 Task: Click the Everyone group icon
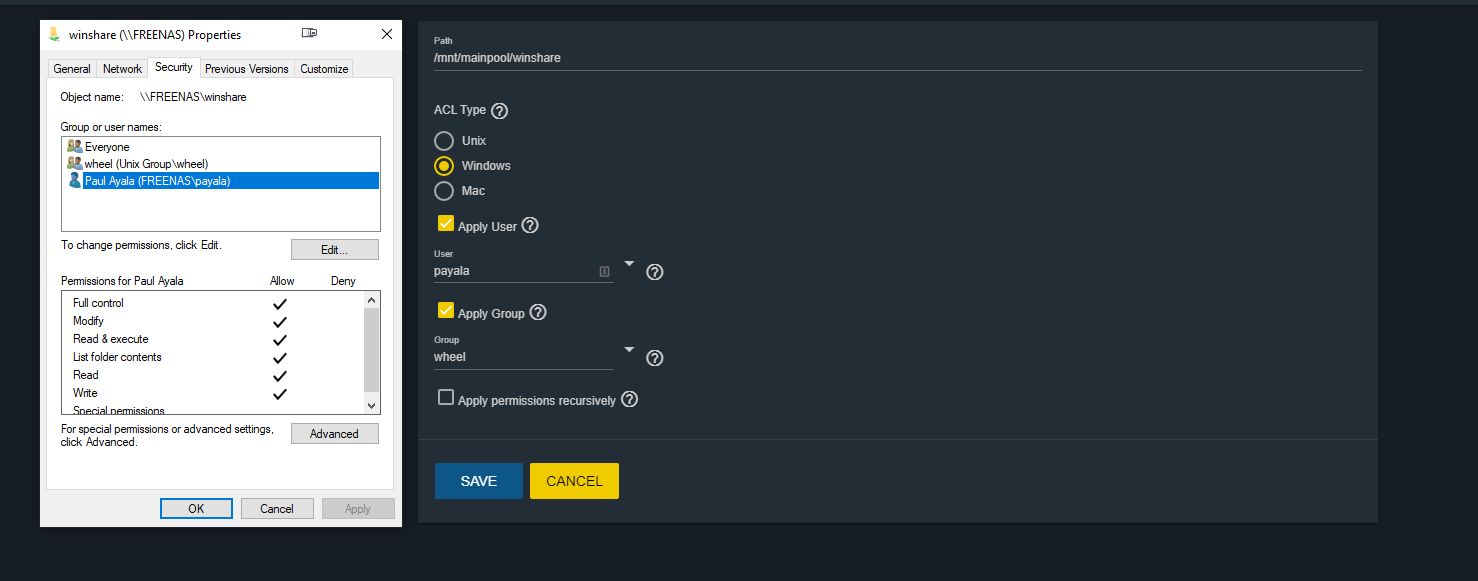click(75, 147)
